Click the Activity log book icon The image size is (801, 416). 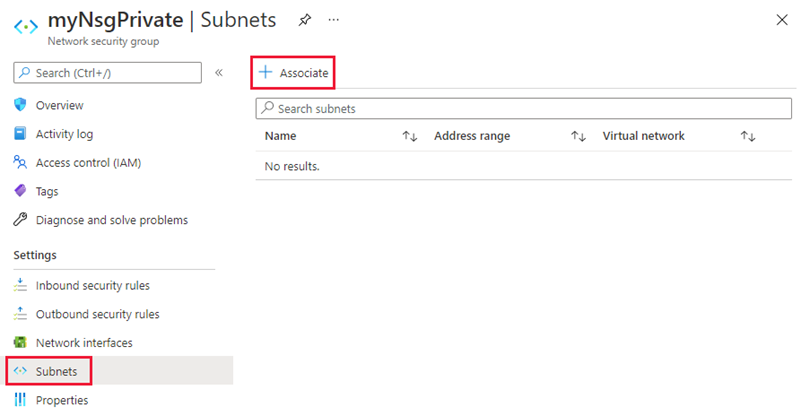point(20,133)
